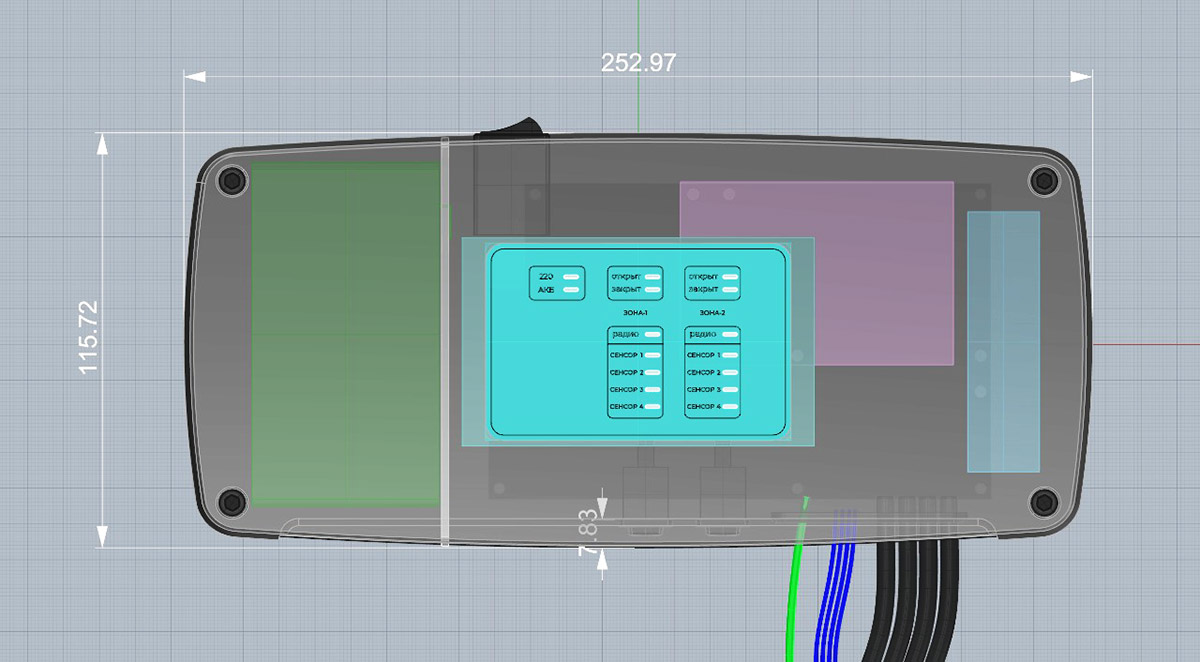This screenshot has height=662, width=1200.
Task: Click the top-left corner screw
Action: tap(232, 182)
